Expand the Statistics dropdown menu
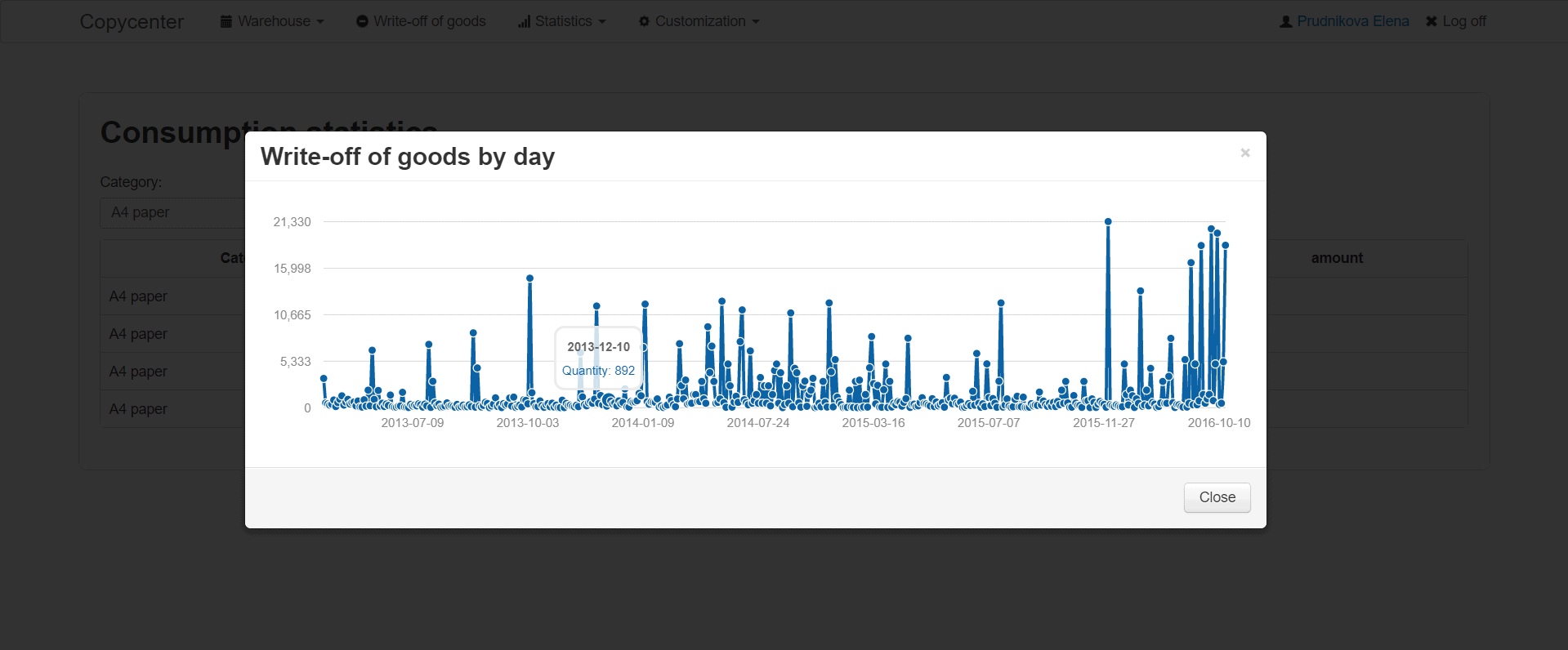 tap(562, 21)
